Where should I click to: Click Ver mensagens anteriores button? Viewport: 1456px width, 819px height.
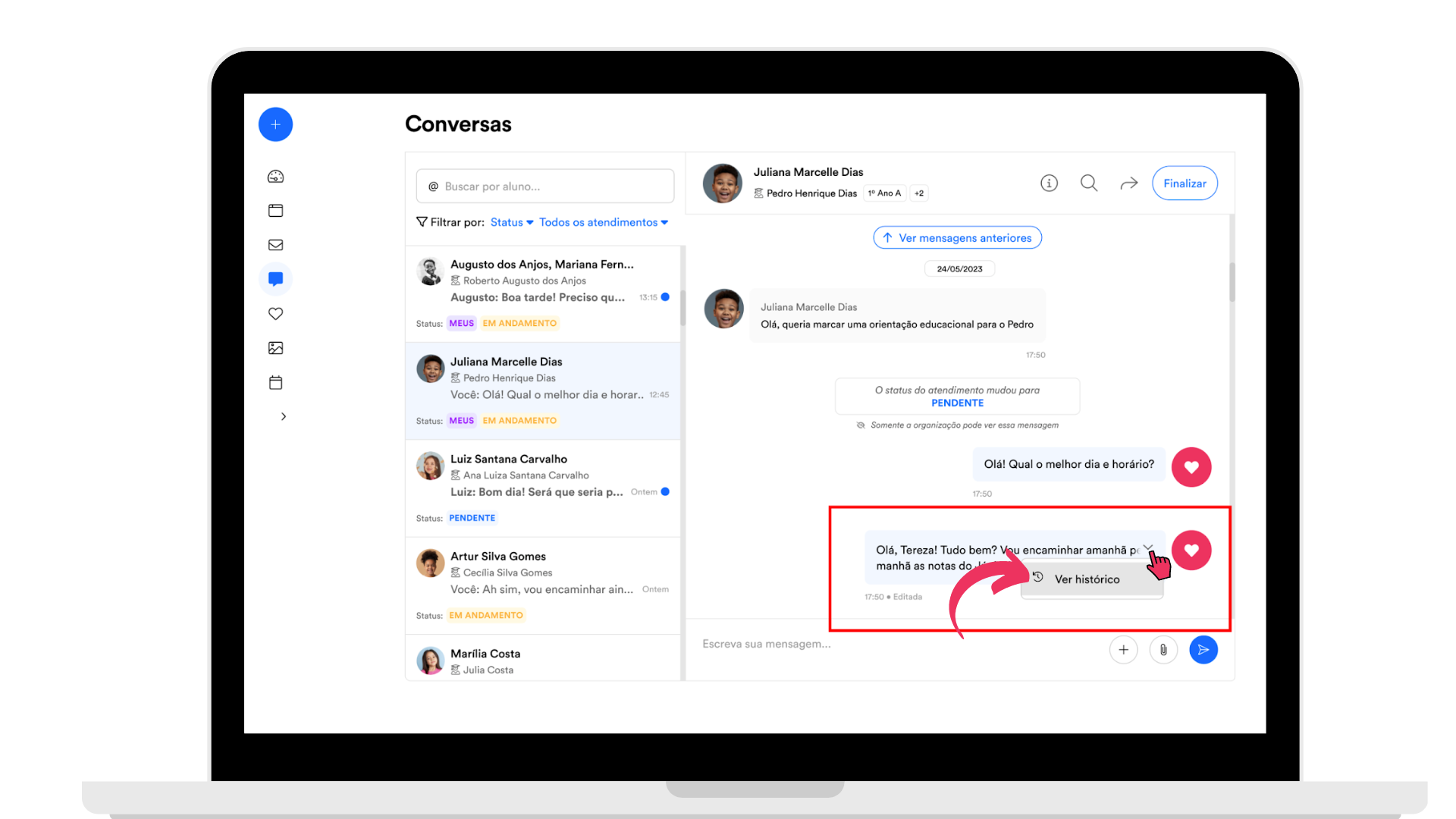[x=957, y=238]
